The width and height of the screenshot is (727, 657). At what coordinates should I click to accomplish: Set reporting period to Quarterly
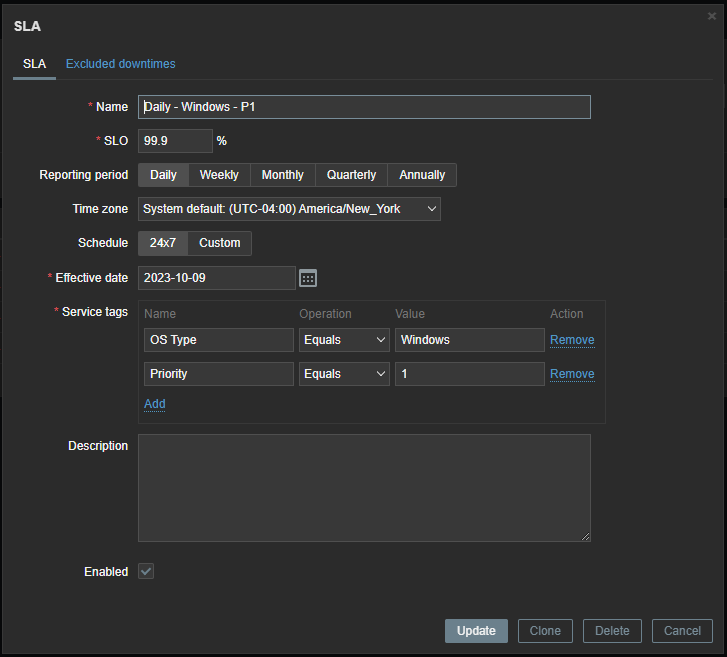pos(351,175)
